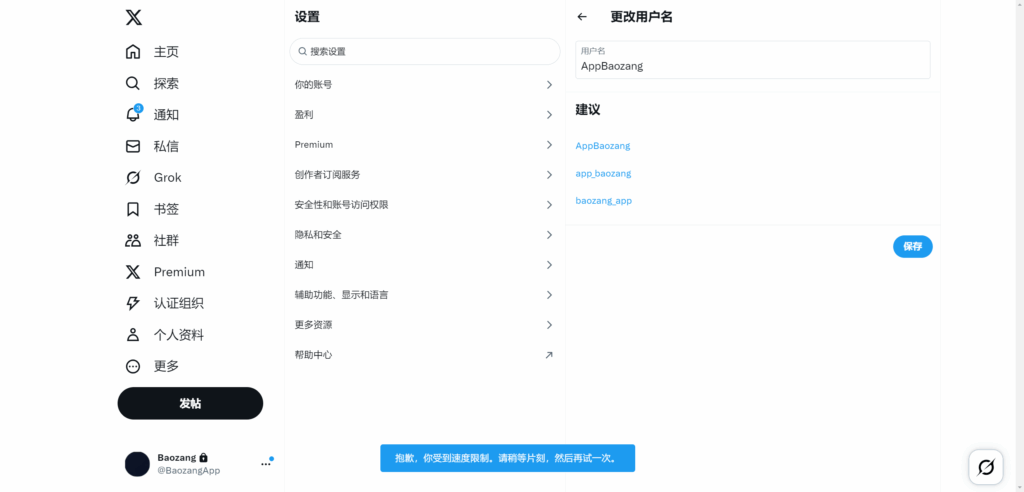1024x492 pixels.
Task: Click the back arrow beside 更改用户名
Action: (x=583, y=17)
